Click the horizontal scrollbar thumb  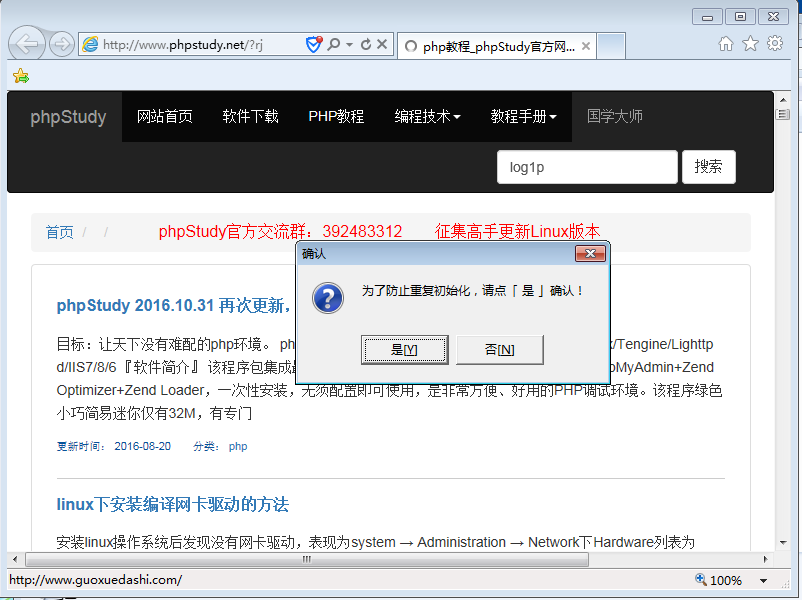point(307,559)
